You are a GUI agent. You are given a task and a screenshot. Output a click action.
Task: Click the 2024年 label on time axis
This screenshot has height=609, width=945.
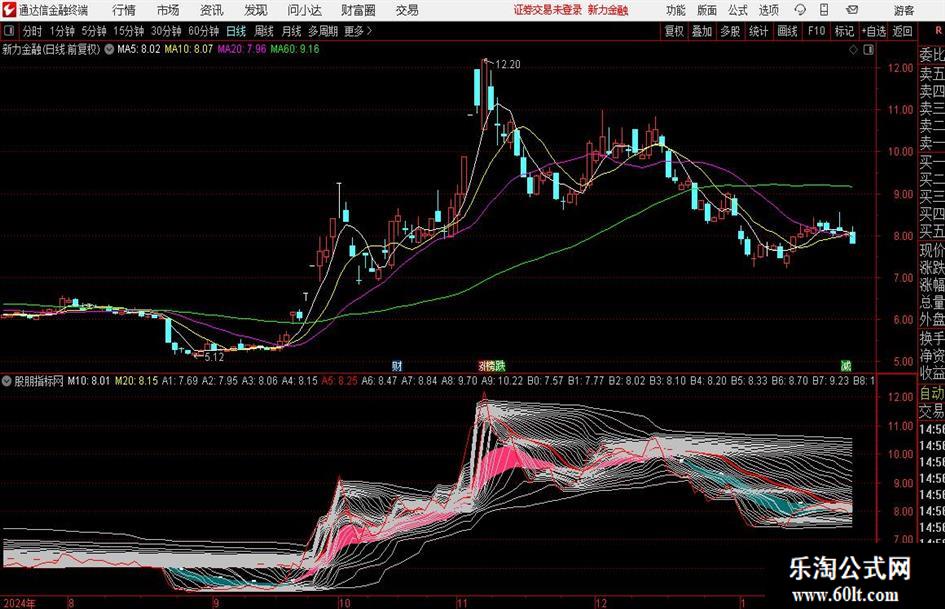18,603
